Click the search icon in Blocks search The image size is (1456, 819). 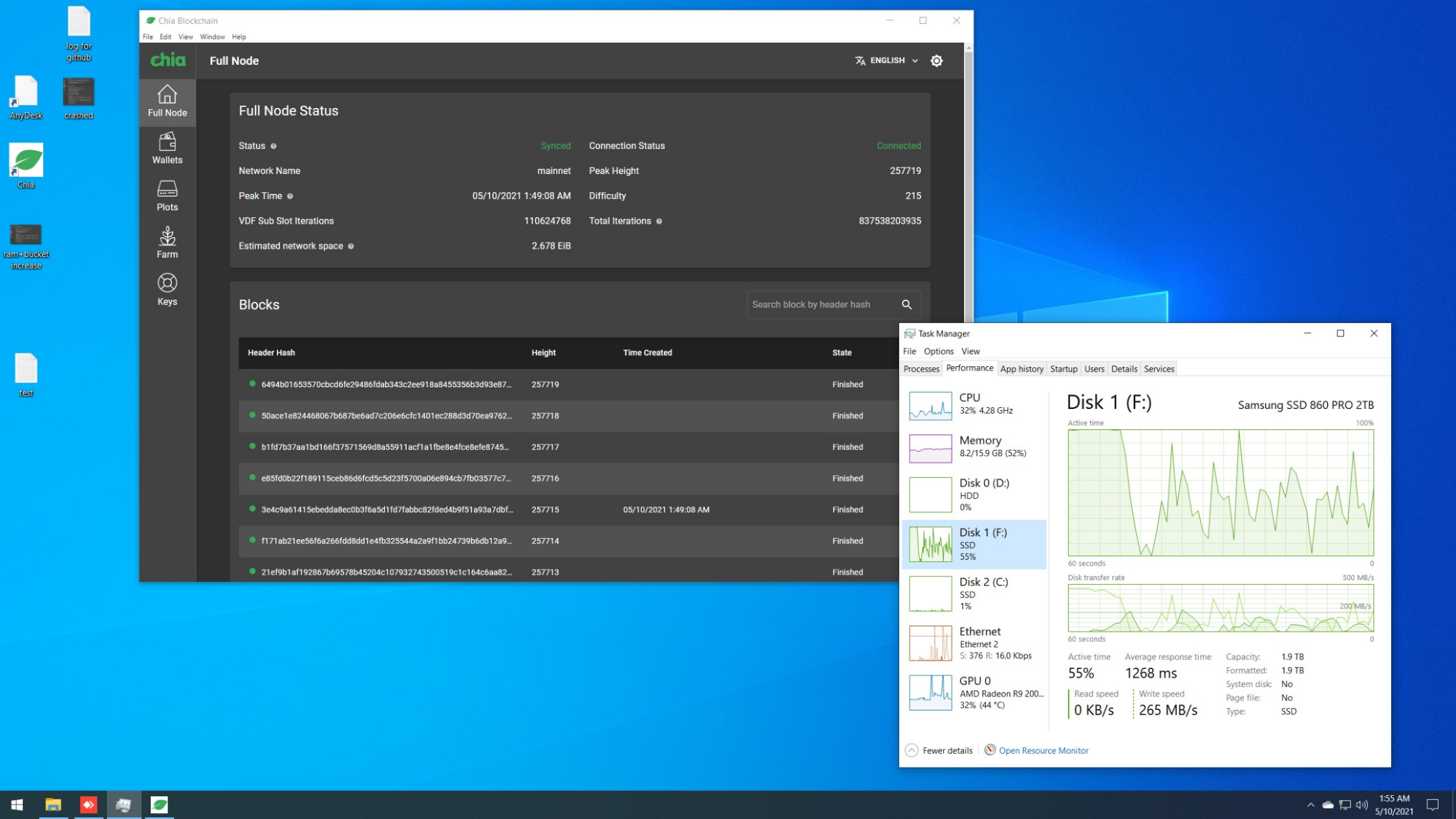(x=907, y=304)
